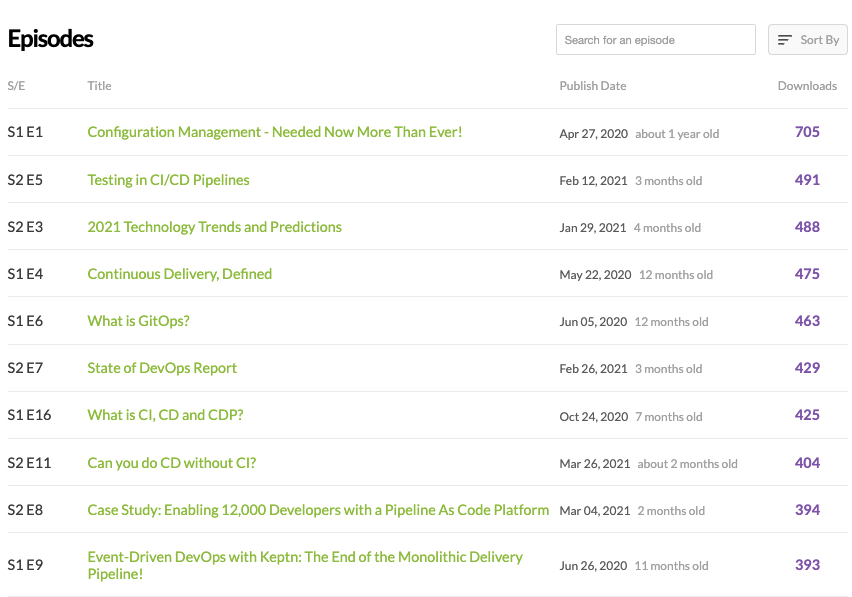Open the Case Study 12,000 Developers episode
This screenshot has width=852, height=597.
(x=318, y=510)
